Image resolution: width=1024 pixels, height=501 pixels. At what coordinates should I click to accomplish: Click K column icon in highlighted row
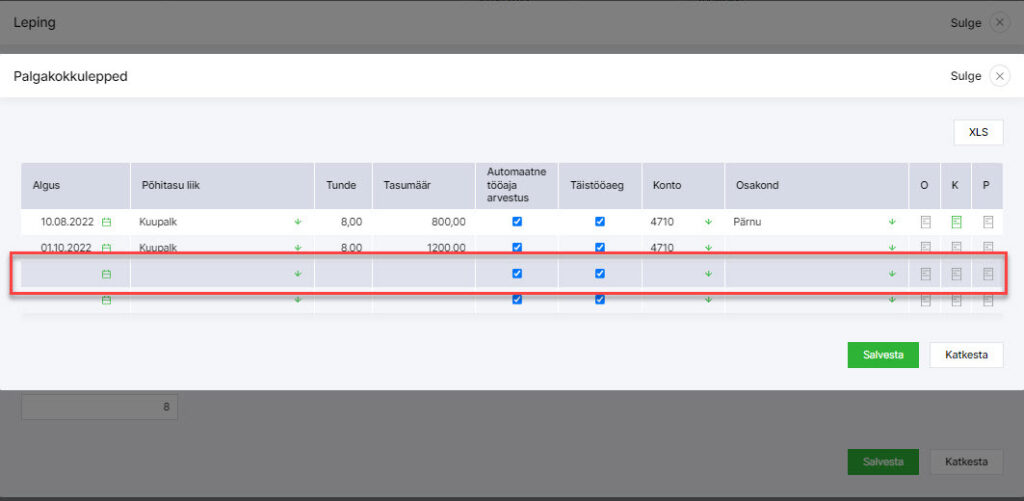956,274
